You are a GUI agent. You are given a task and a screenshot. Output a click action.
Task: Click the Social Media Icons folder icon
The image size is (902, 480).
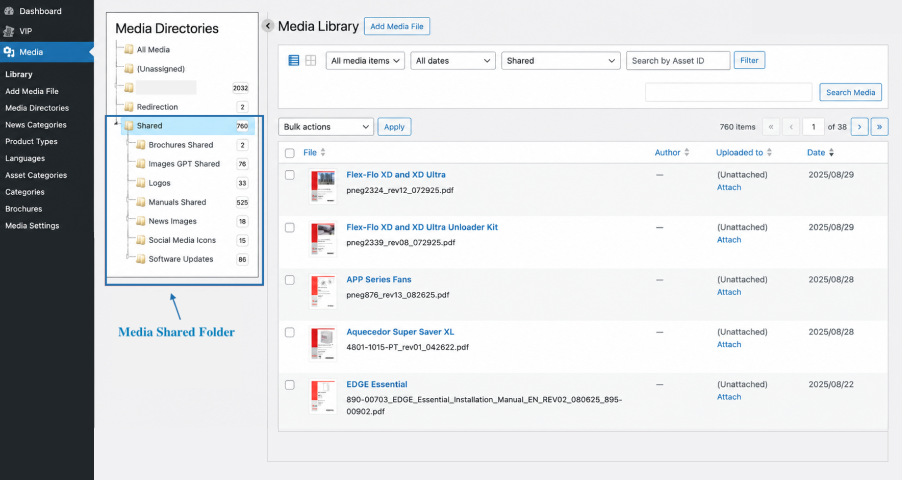click(140, 240)
